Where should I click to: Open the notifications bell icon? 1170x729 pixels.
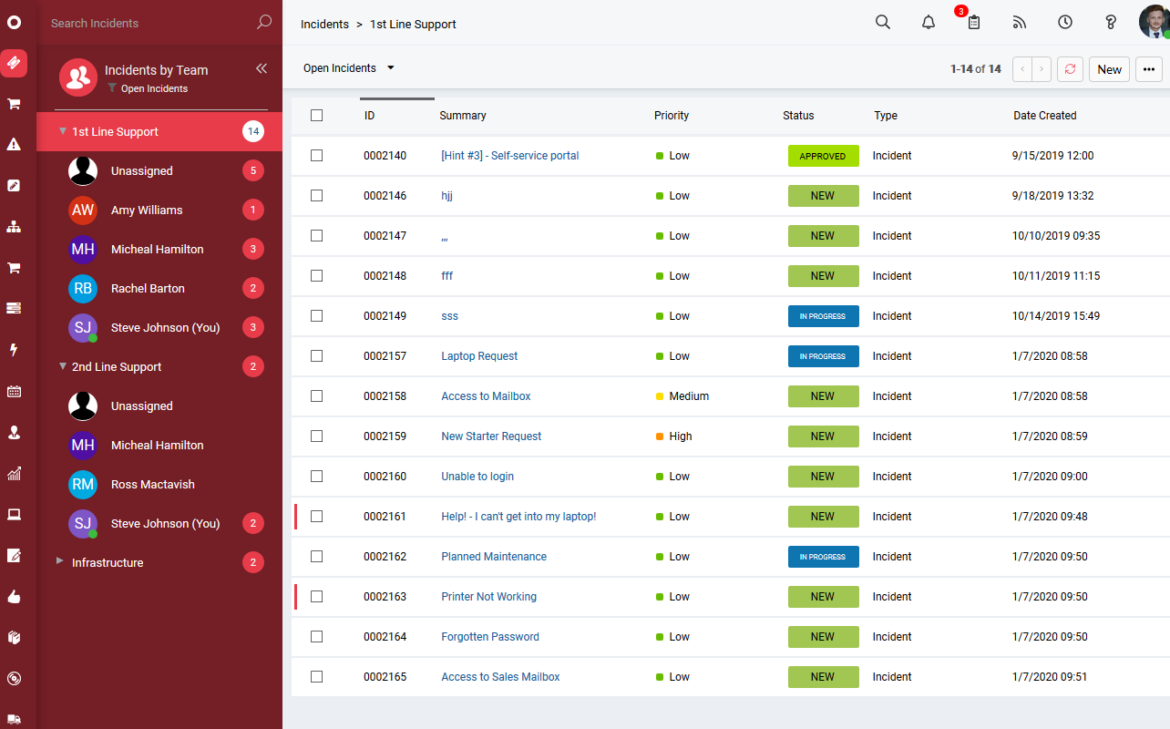(x=928, y=23)
